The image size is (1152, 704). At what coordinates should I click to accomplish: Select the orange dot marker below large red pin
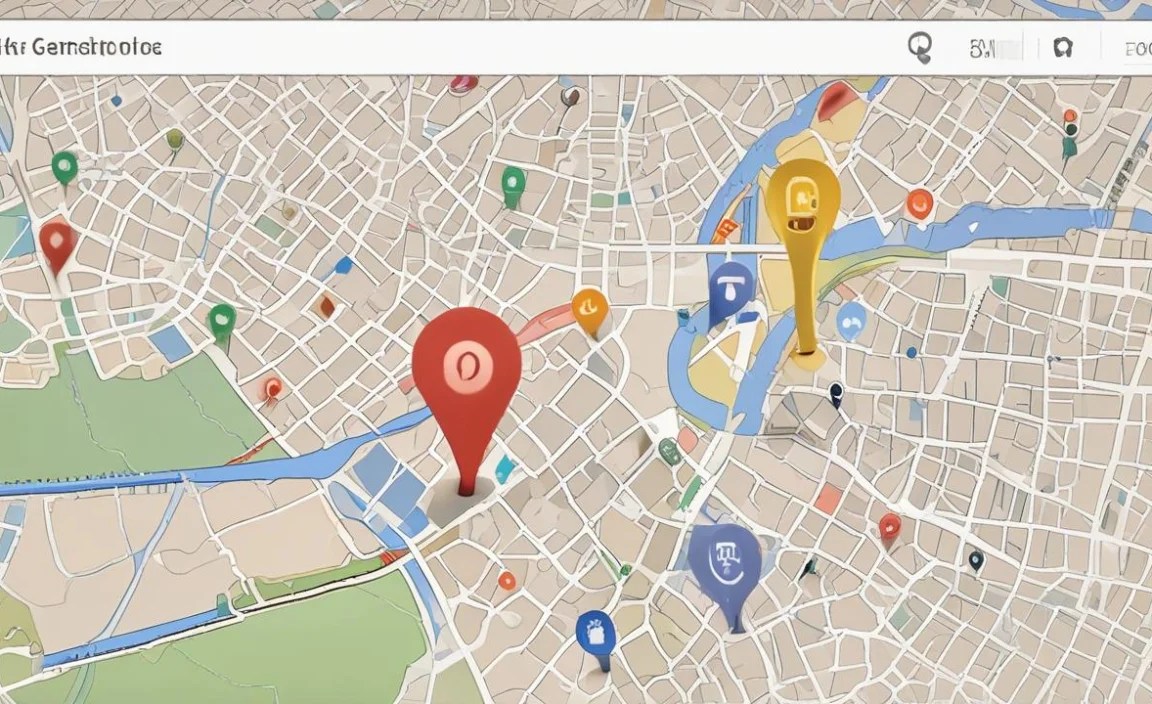(507, 581)
